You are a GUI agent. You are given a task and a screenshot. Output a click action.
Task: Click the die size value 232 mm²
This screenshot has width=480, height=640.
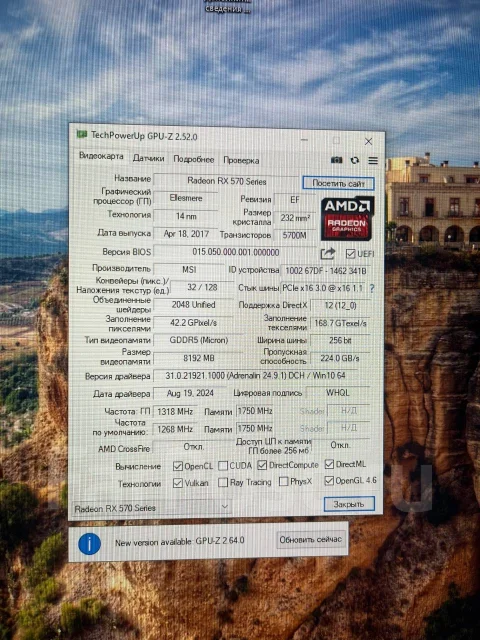(294, 218)
